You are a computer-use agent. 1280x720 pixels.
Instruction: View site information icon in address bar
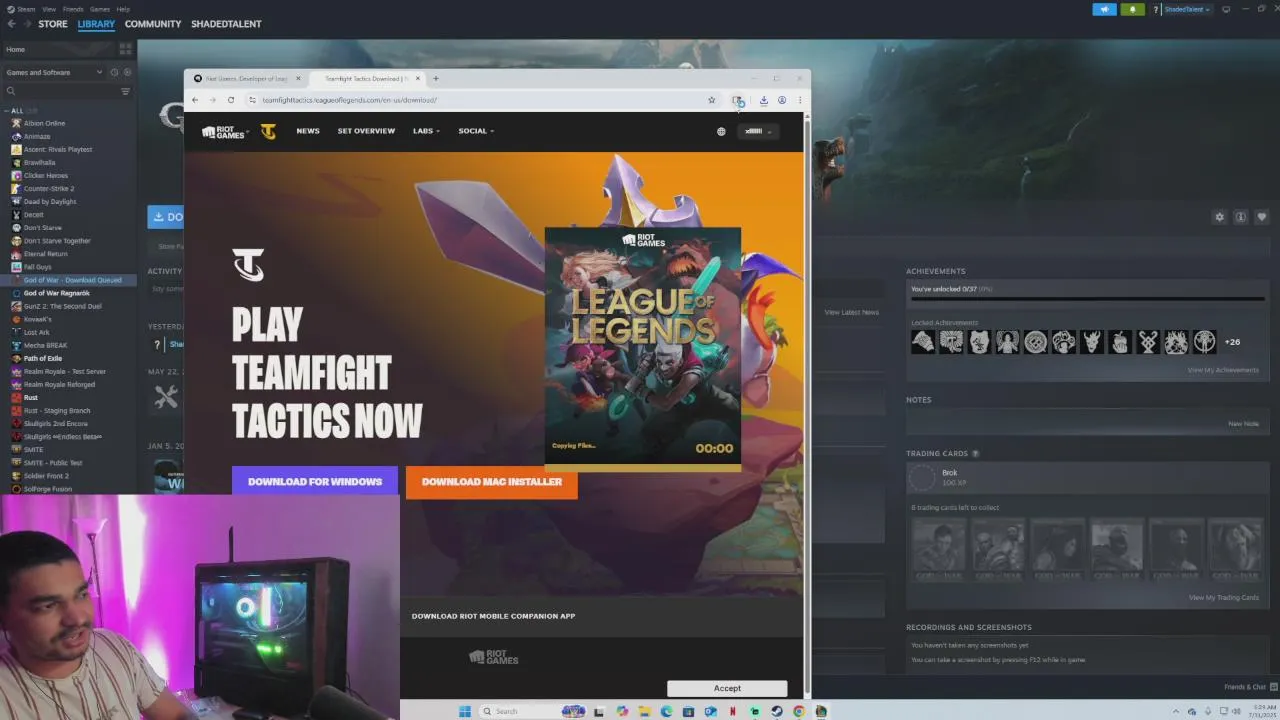252,100
